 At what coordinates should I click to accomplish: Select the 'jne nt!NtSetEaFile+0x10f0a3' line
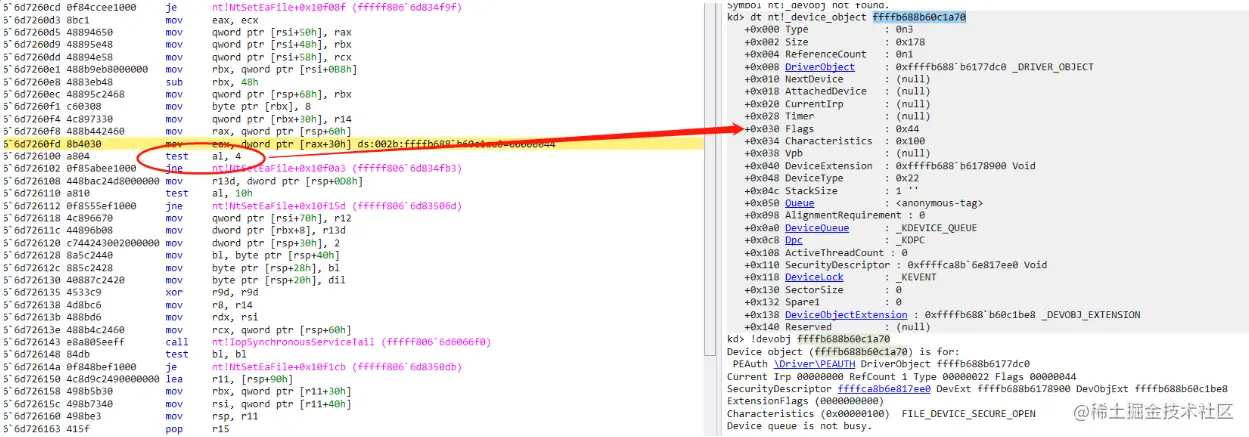(232, 168)
